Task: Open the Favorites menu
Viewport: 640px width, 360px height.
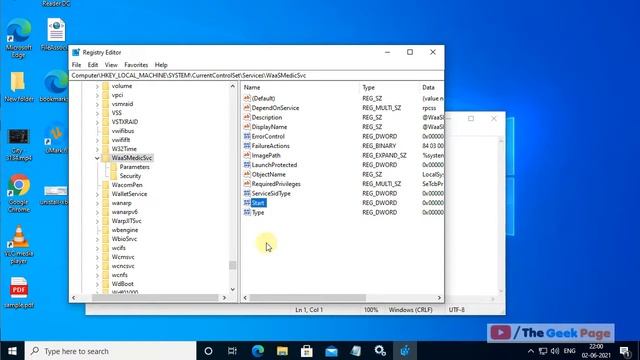Action: 136,65
